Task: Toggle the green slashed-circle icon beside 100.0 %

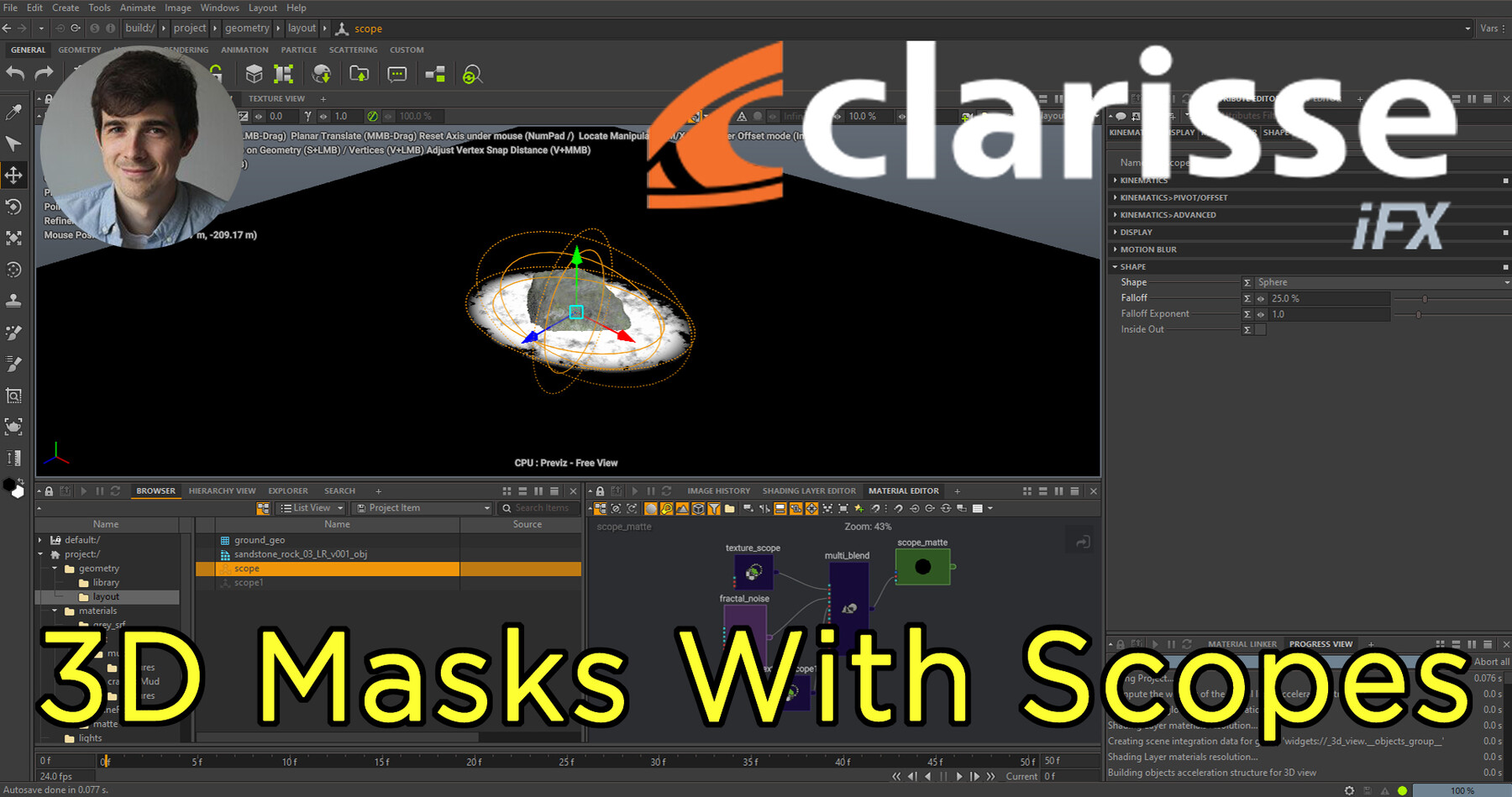Action: point(372,116)
